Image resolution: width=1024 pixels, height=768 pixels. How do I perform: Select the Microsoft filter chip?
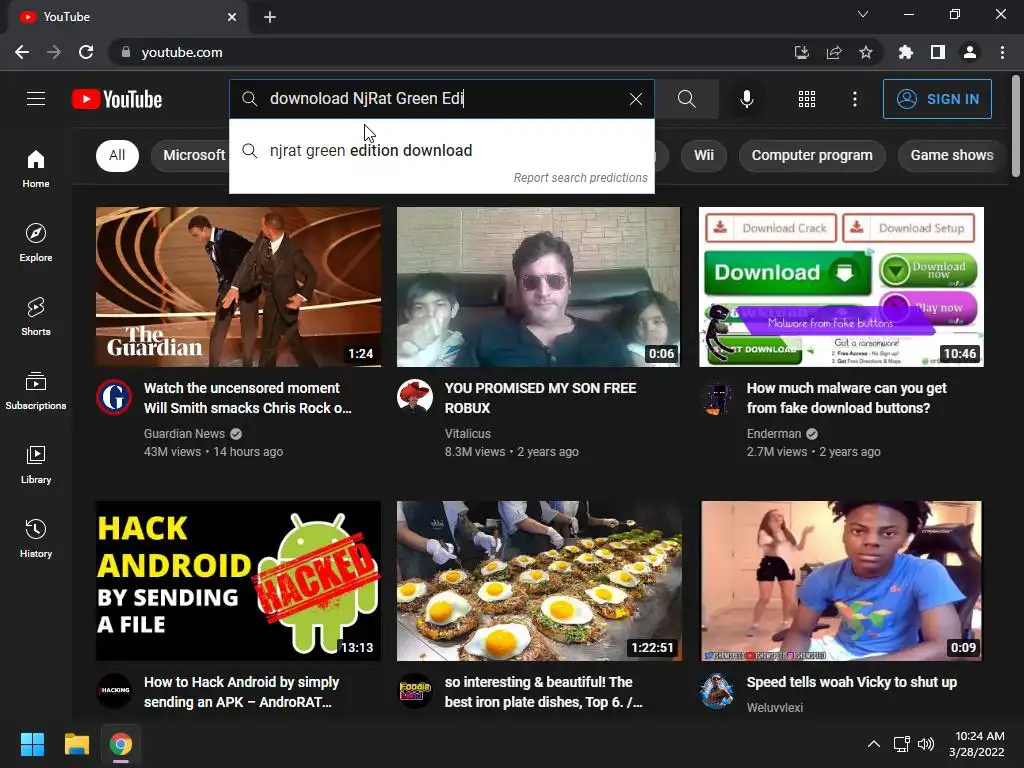tap(190, 155)
